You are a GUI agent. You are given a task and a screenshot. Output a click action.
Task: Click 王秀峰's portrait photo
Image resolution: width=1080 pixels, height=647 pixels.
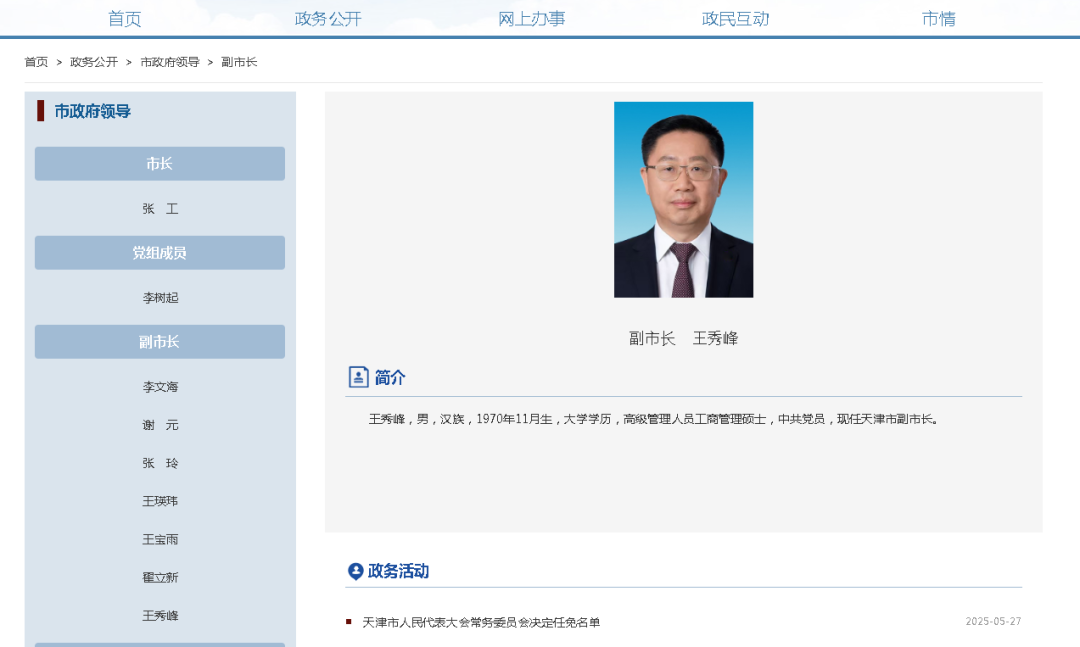pos(684,198)
